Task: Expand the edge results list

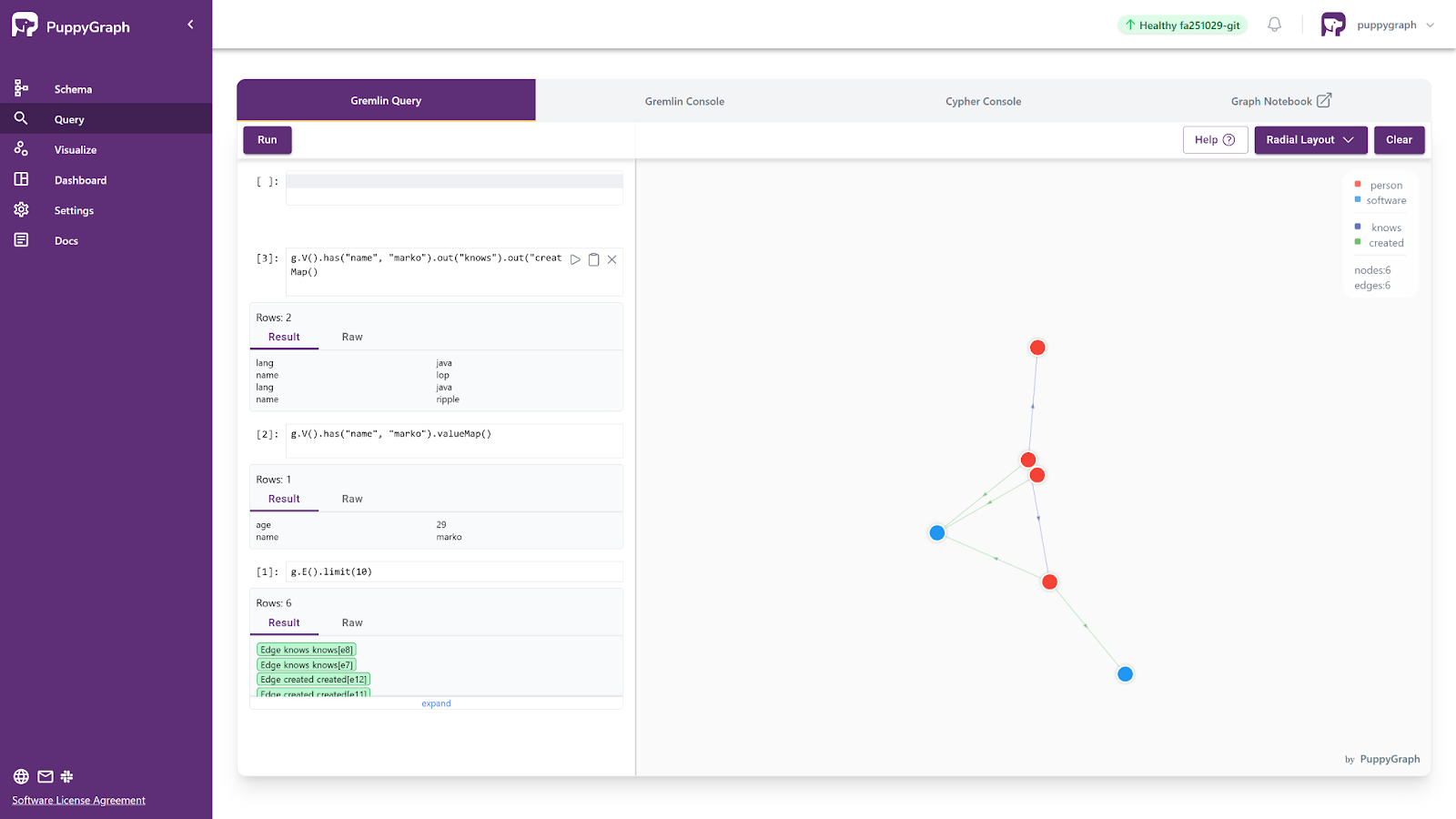Action: coord(436,703)
